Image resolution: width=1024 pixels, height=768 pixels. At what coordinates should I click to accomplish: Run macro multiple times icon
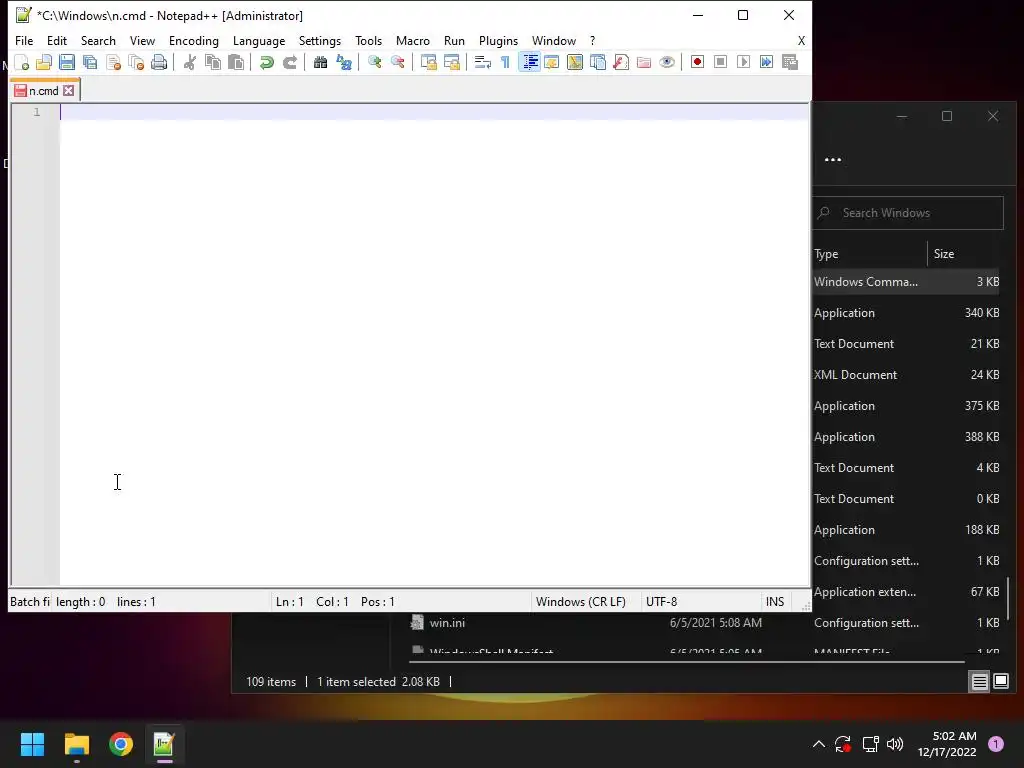click(x=766, y=62)
